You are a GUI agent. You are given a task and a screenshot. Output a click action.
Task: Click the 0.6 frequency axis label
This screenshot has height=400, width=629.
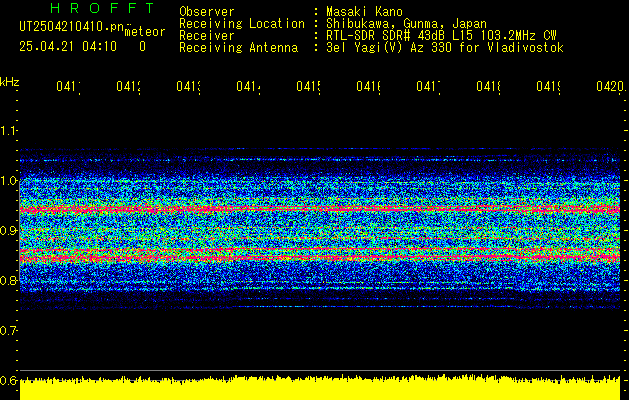tap(8, 380)
